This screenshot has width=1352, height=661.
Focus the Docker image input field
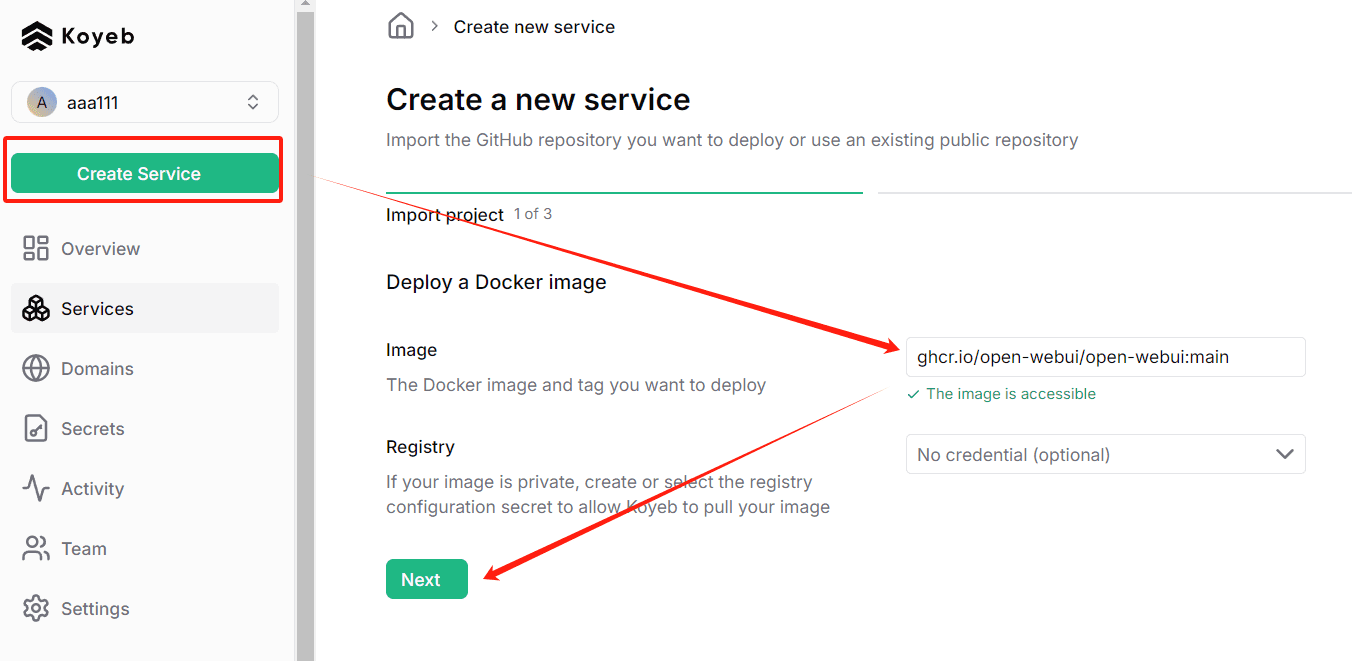click(x=1105, y=357)
